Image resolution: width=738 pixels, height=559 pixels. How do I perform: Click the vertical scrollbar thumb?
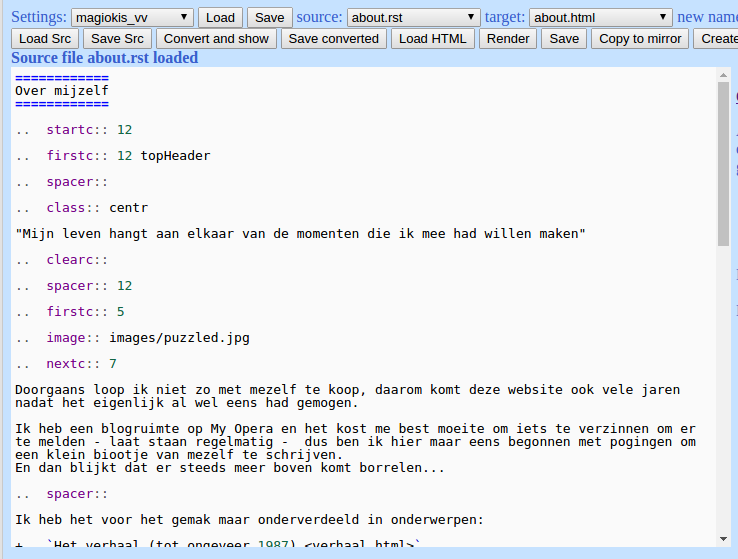723,164
